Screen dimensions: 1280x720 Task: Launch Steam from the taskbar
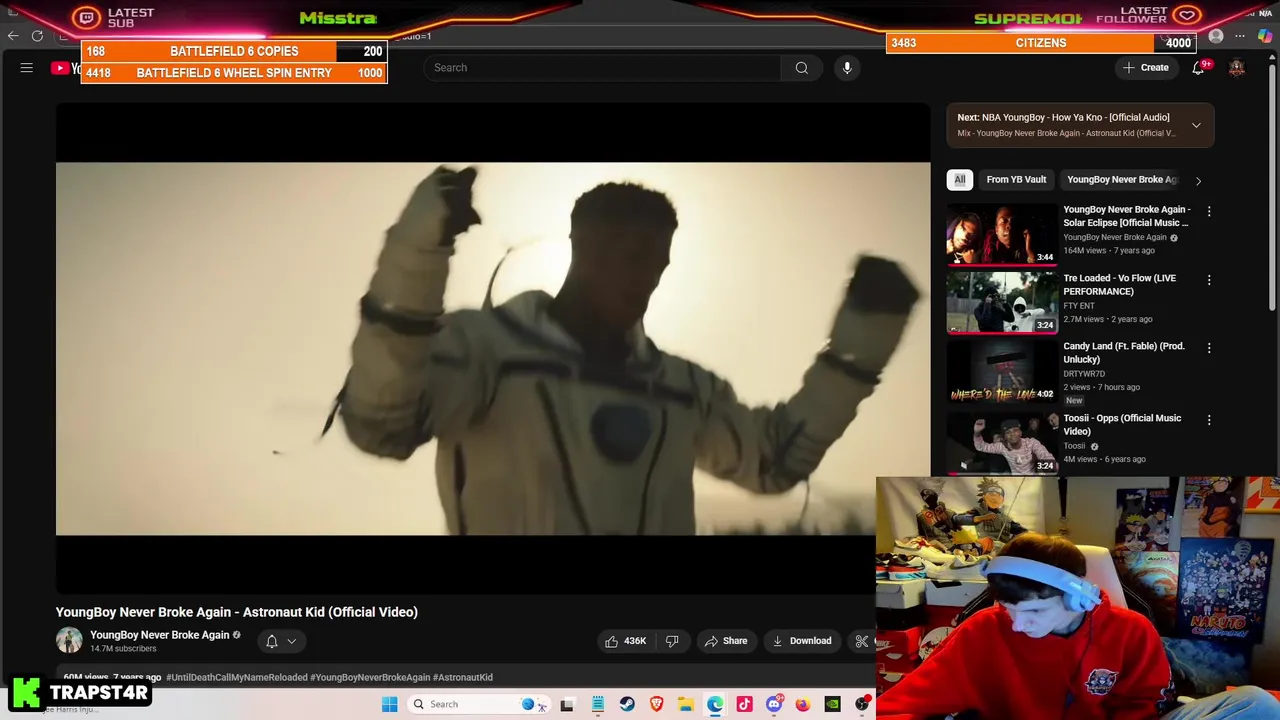coord(627,704)
